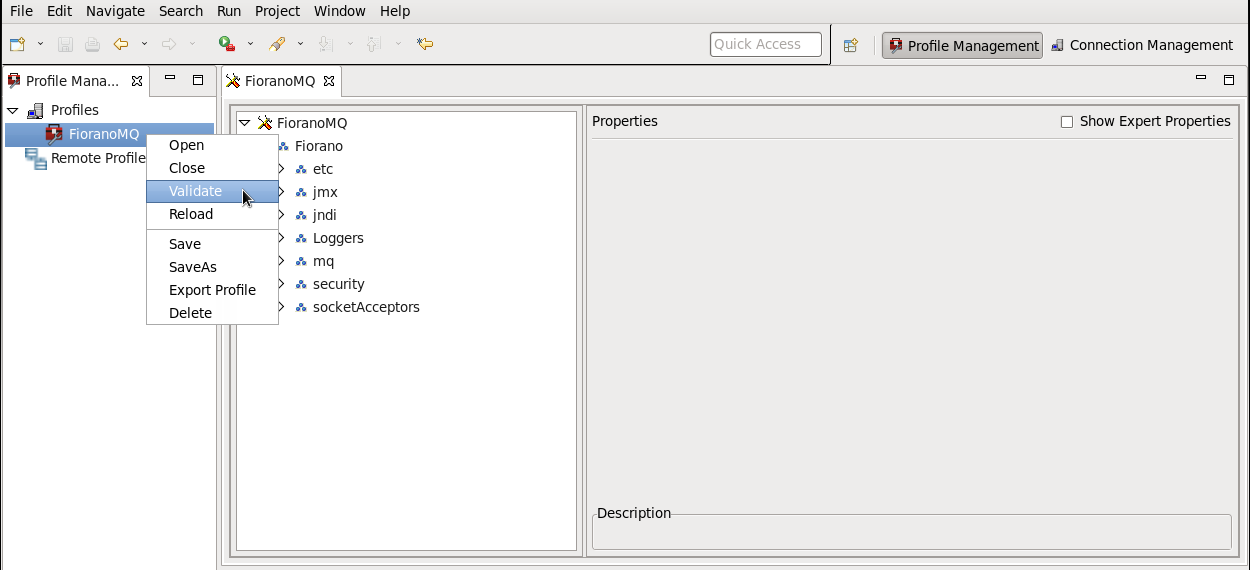
Task: Click the green Run with toolbox icon
Action: tap(227, 44)
